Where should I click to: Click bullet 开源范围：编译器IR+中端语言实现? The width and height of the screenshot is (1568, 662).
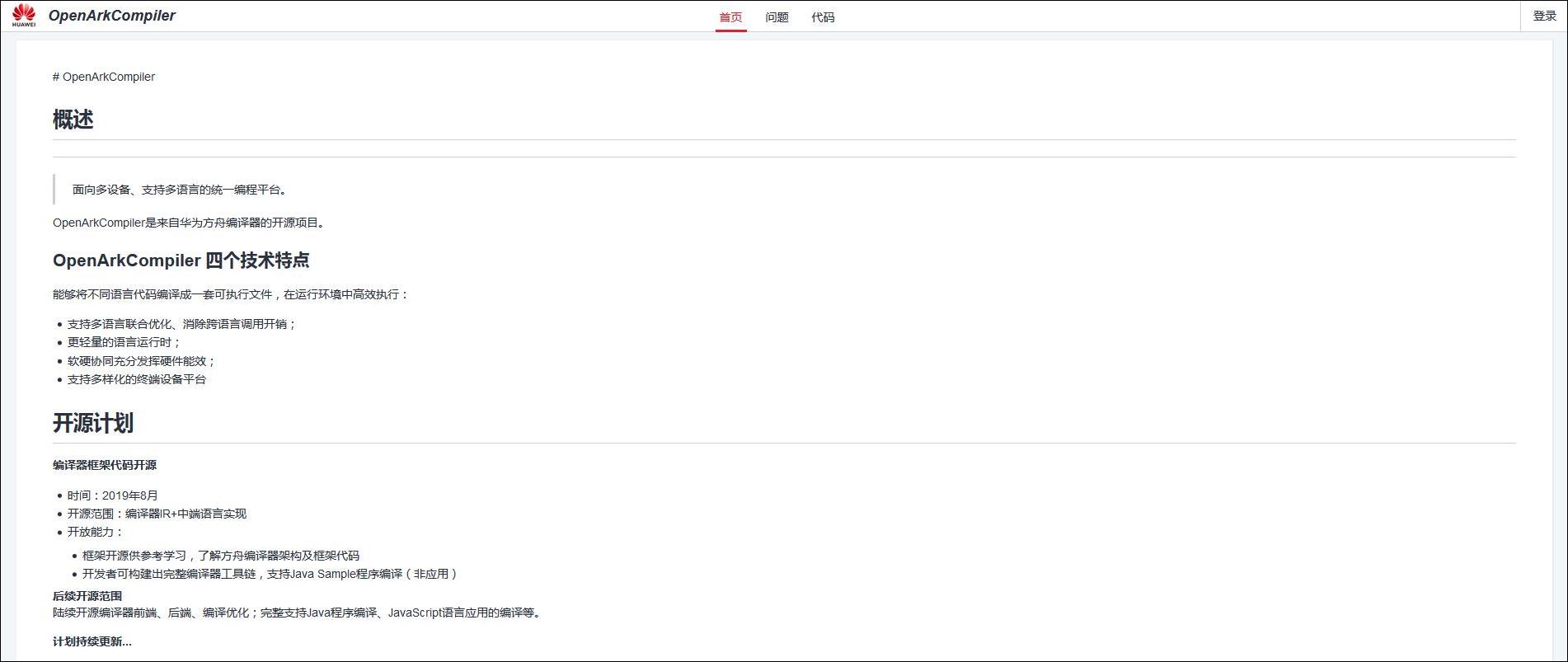tap(157, 514)
